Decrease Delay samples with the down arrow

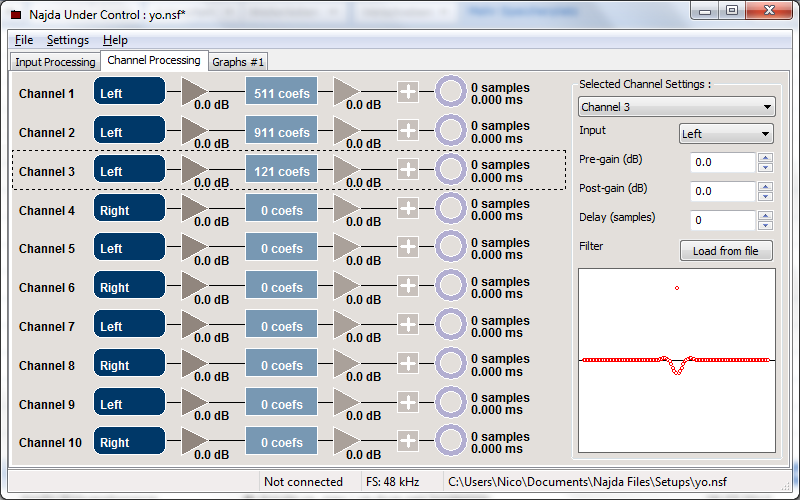point(765,226)
